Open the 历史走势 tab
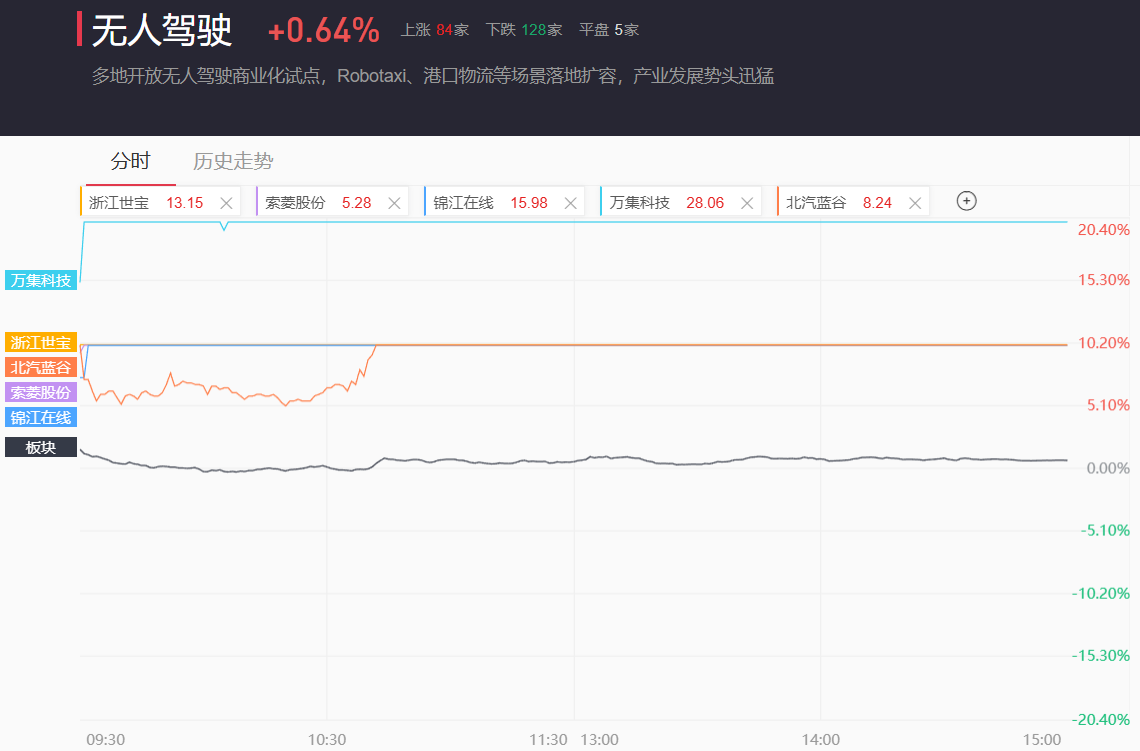The height and width of the screenshot is (751, 1140). point(233,161)
